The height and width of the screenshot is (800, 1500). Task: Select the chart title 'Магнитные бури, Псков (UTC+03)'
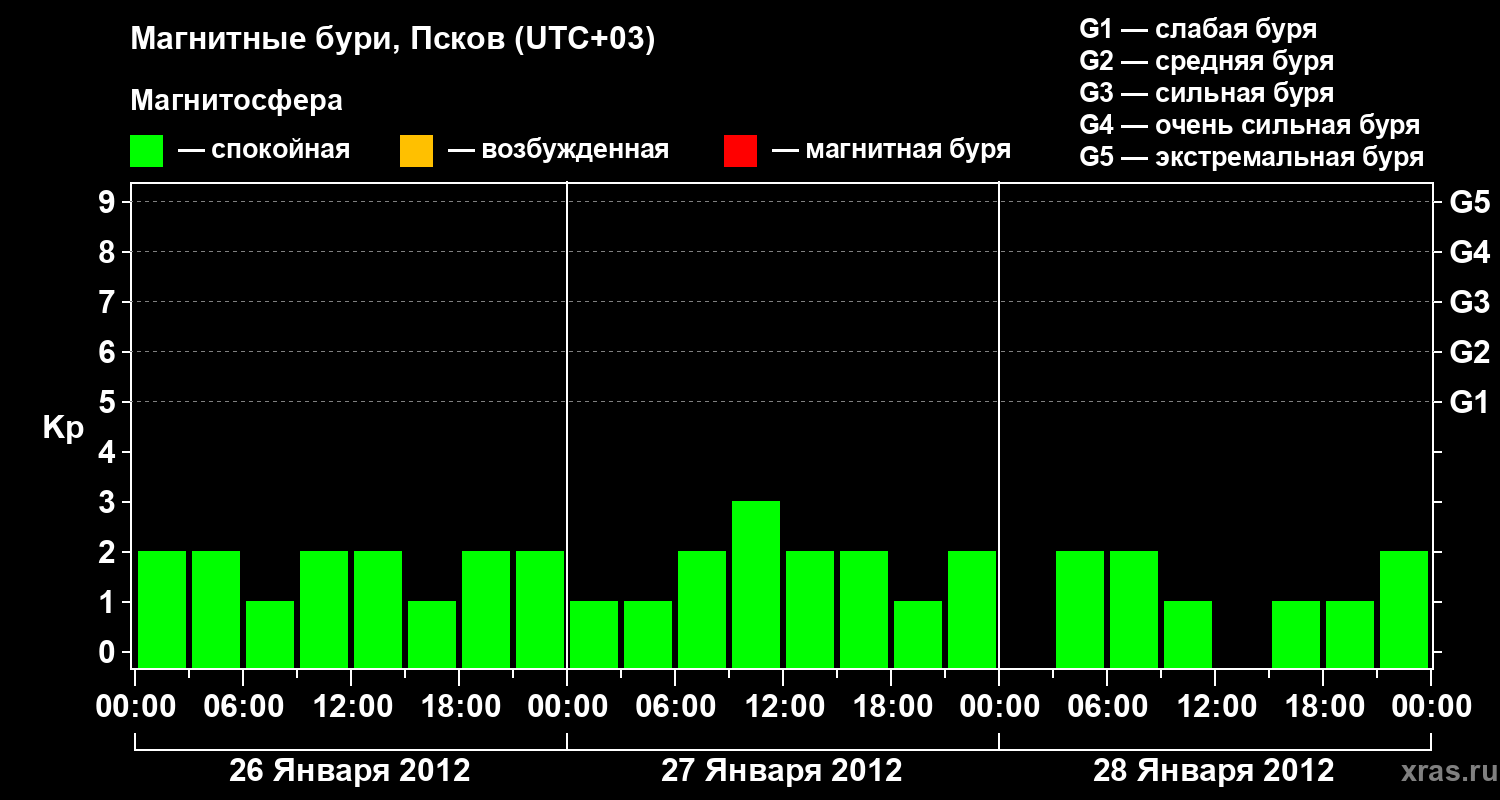point(393,40)
